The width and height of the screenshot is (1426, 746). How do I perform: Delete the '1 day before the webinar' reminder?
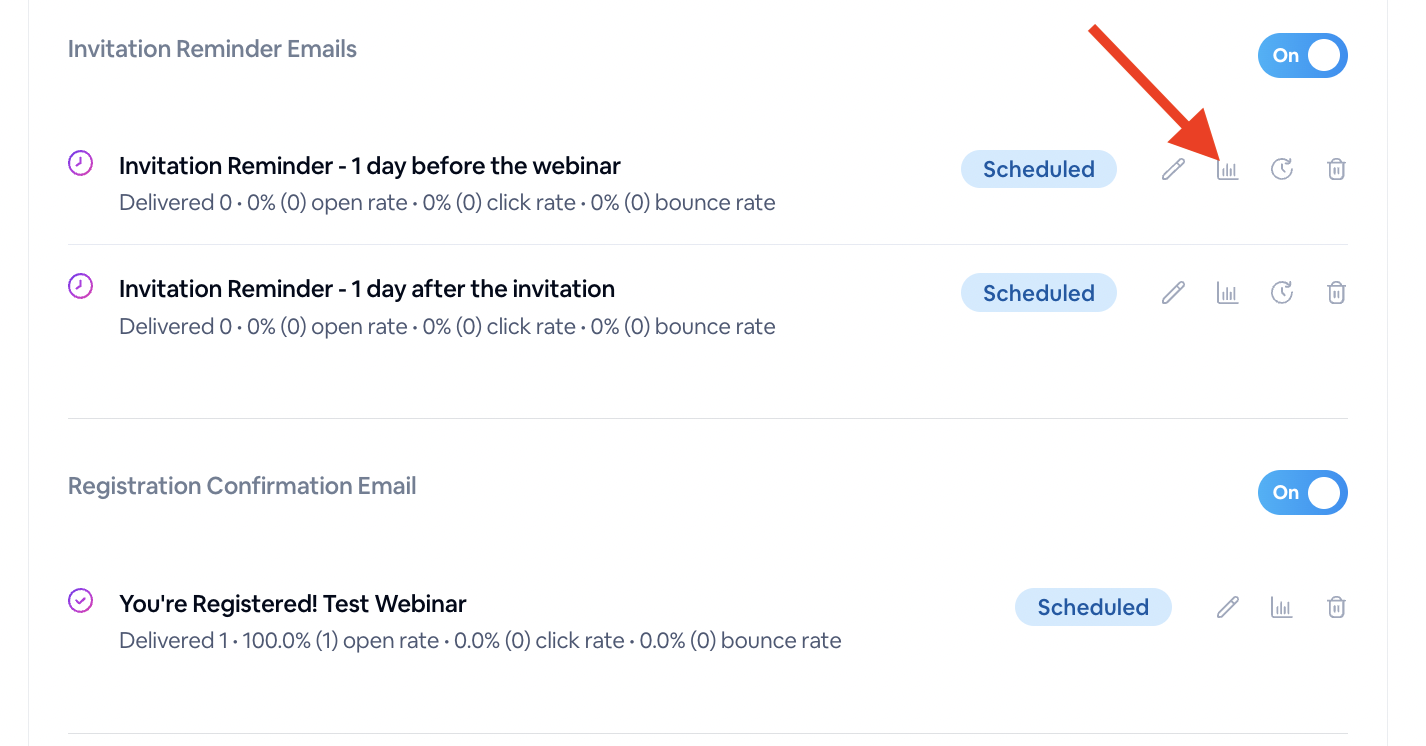(1336, 170)
